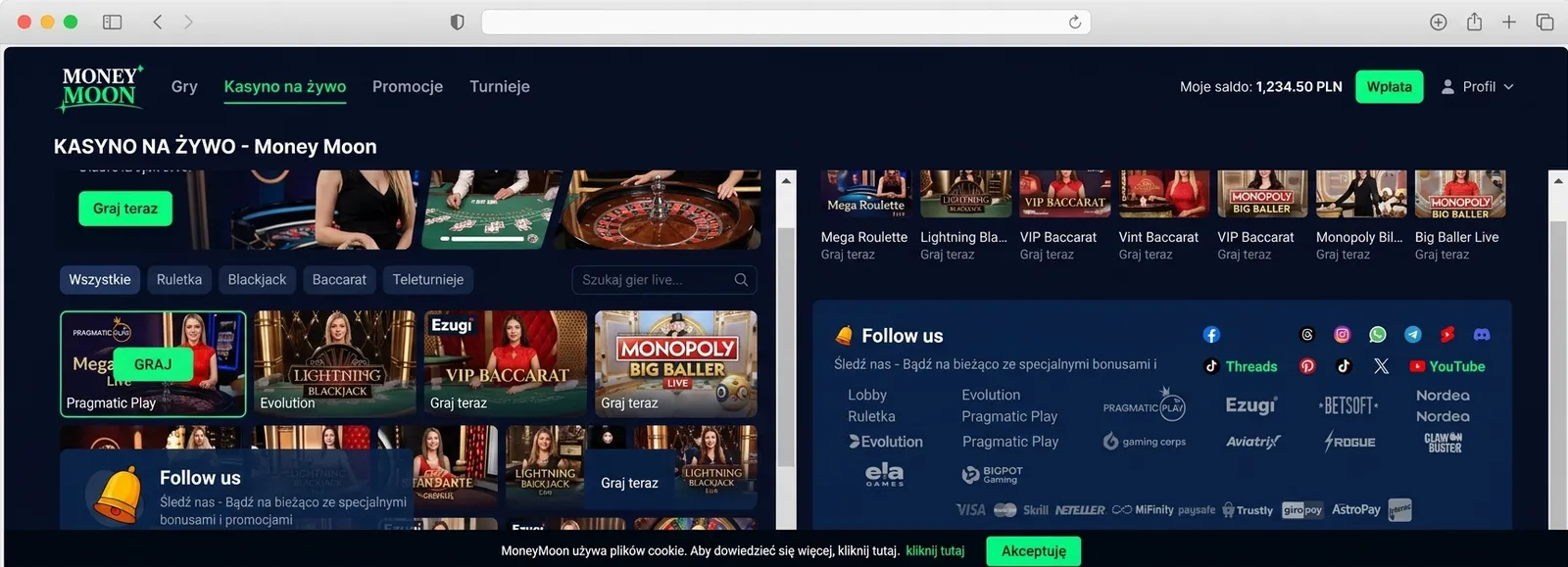Image resolution: width=1568 pixels, height=567 pixels.
Task: Open the X (Twitter) social icon
Action: [1381, 366]
